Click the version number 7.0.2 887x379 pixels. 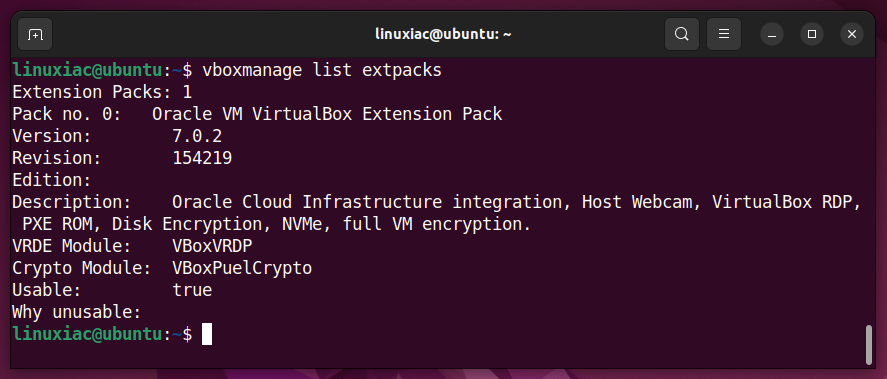(x=197, y=136)
